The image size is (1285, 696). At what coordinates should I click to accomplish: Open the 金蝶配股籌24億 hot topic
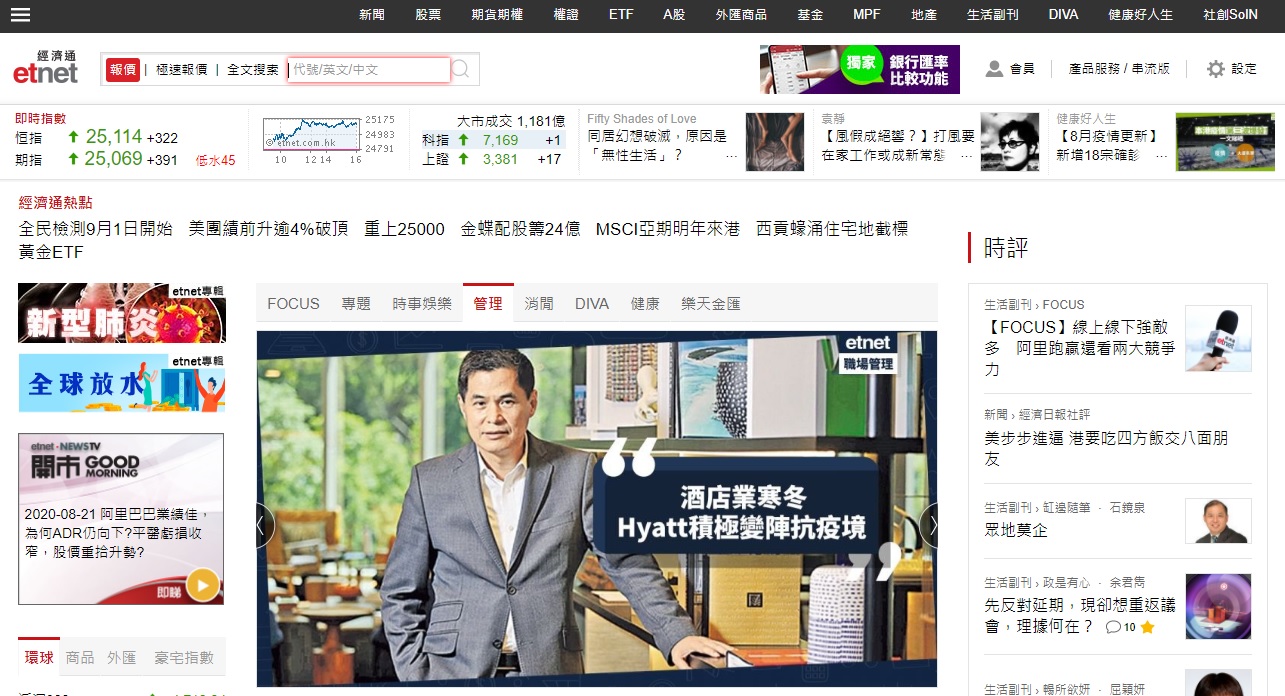(x=520, y=229)
